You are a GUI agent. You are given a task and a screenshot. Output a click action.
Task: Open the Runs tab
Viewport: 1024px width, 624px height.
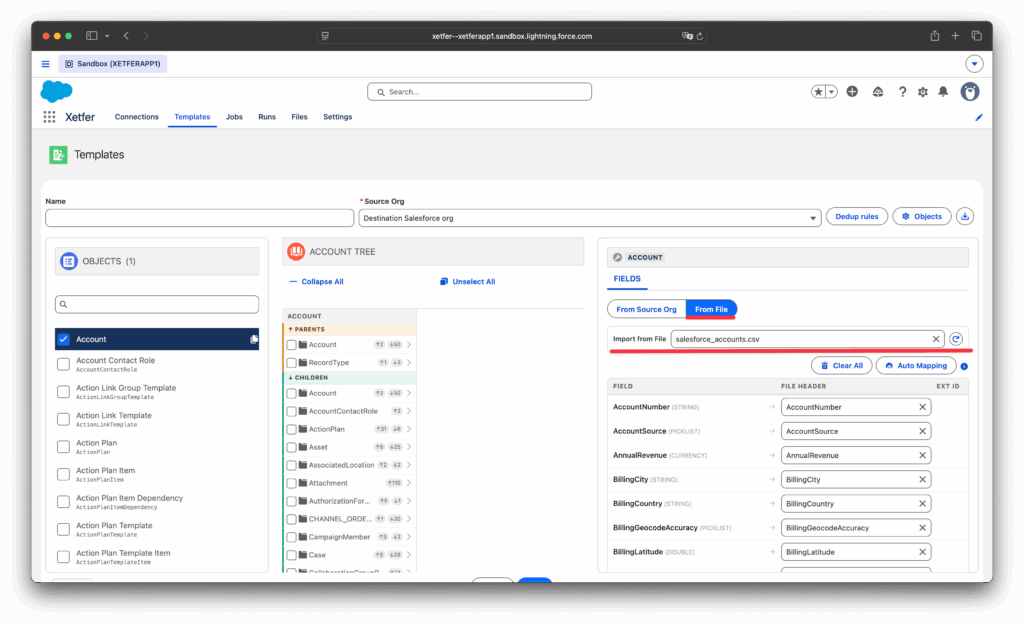266,117
